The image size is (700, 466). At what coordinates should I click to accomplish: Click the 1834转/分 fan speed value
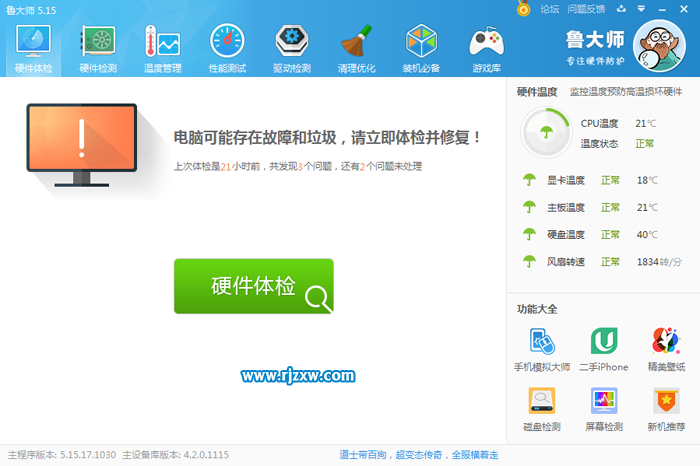pyautogui.click(x=659, y=262)
